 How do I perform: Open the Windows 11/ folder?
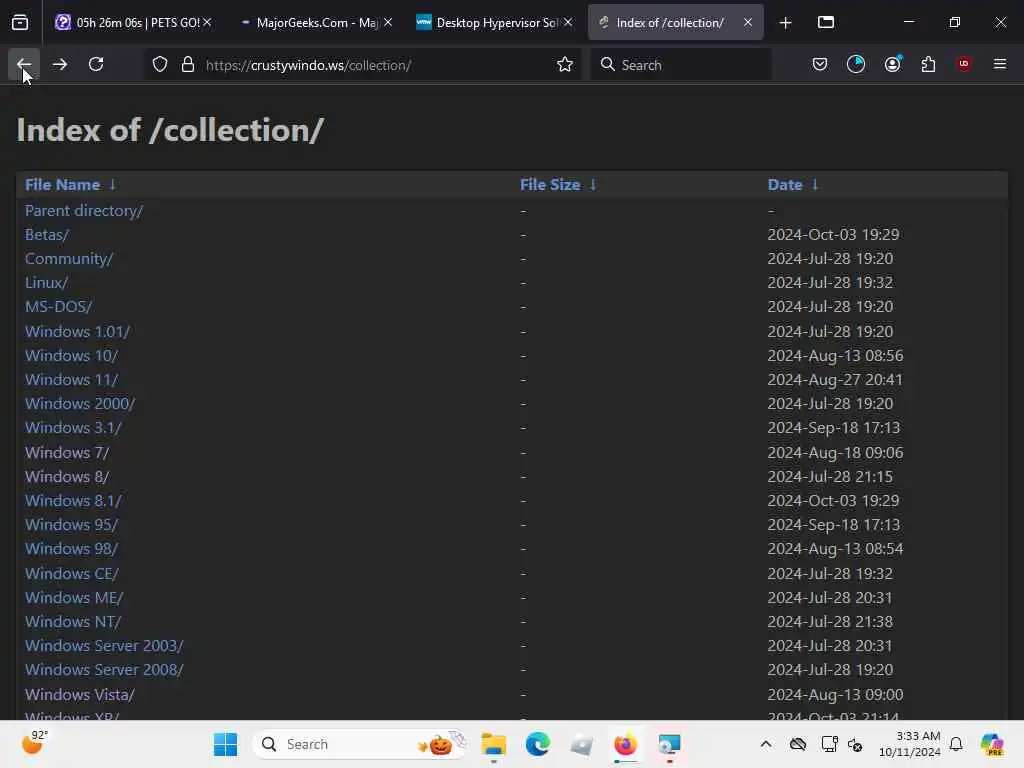point(71,380)
